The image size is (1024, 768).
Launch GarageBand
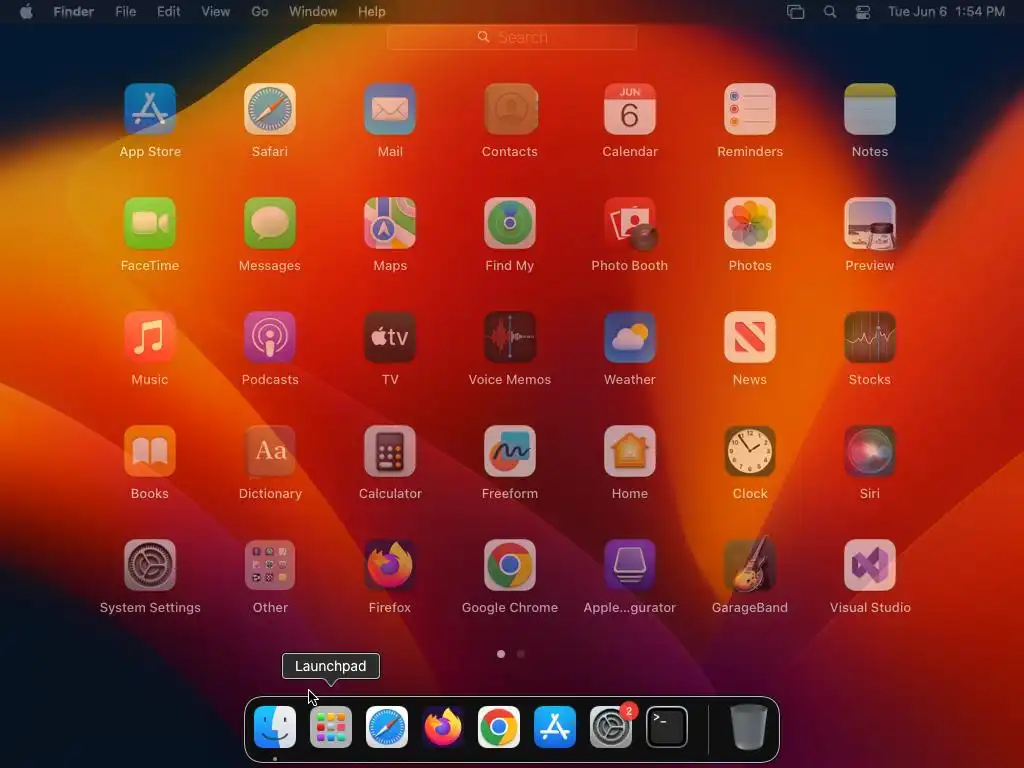coord(750,565)
